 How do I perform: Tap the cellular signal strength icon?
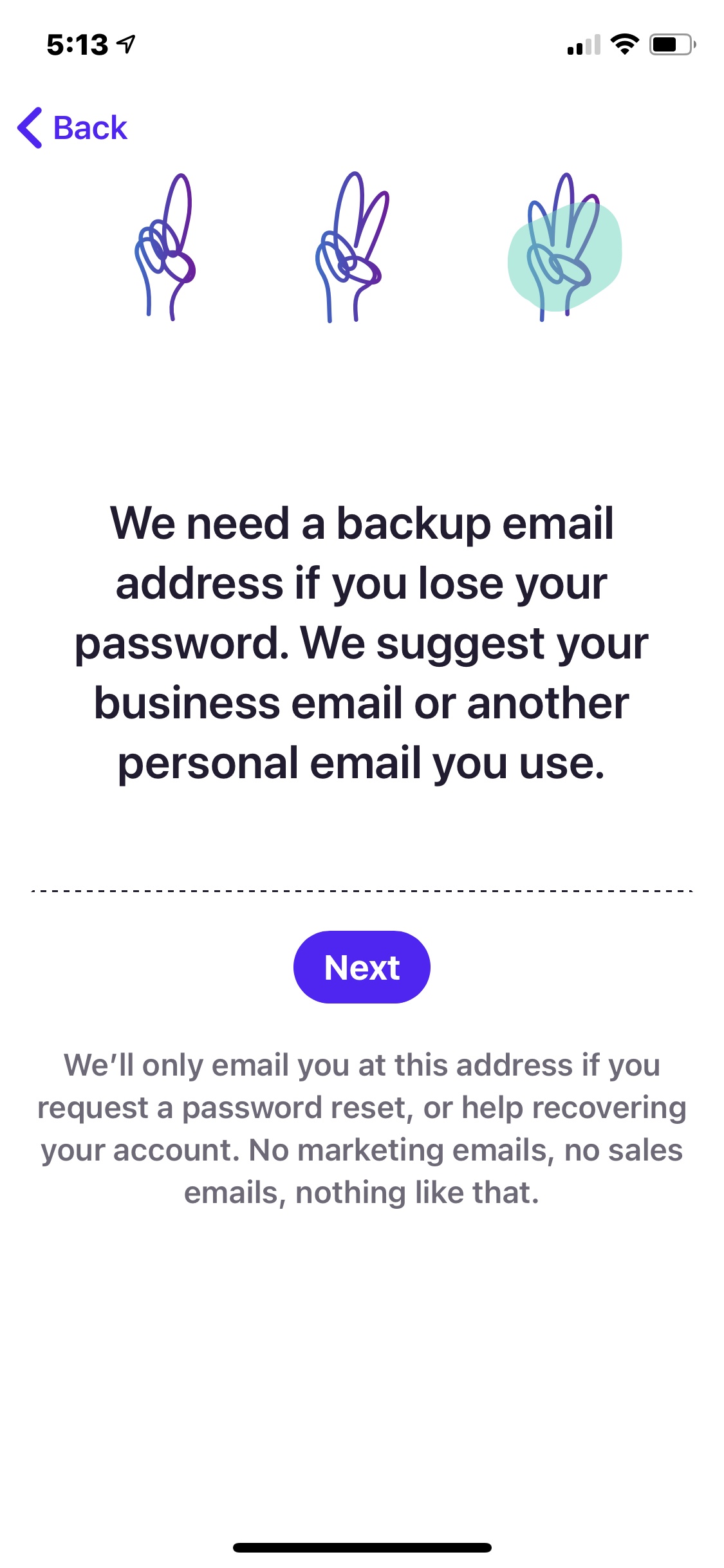point(584,44)
